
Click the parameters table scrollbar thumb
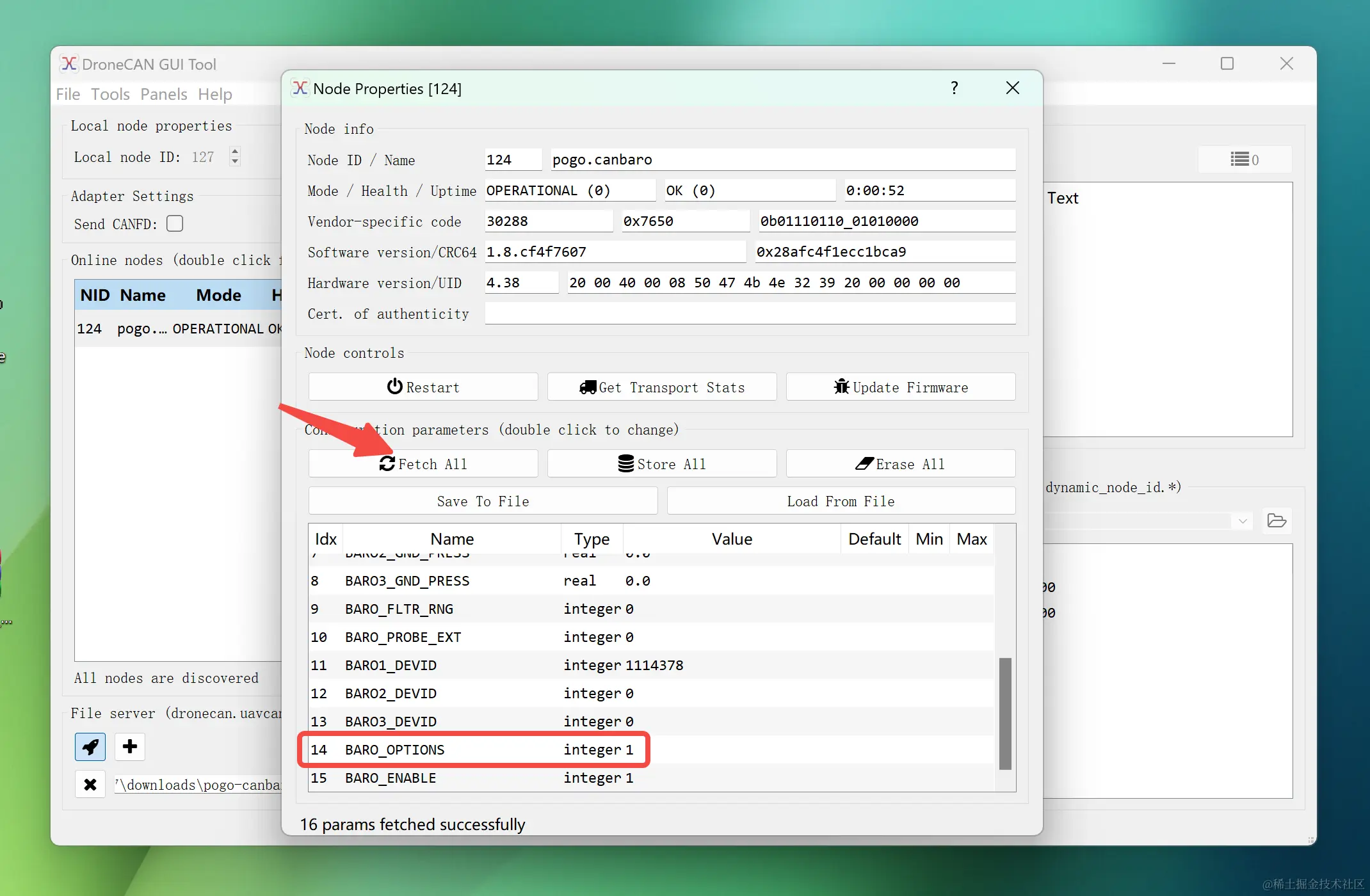[x=1005, y=713]
